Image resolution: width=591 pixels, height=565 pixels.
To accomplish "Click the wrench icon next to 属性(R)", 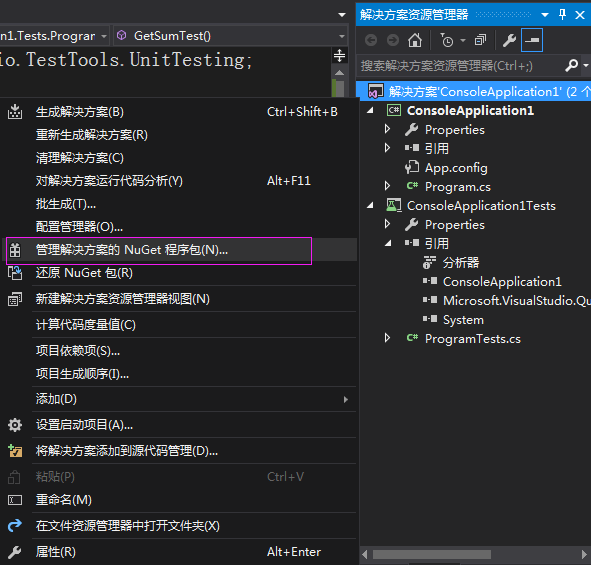I will click(15, 552).
